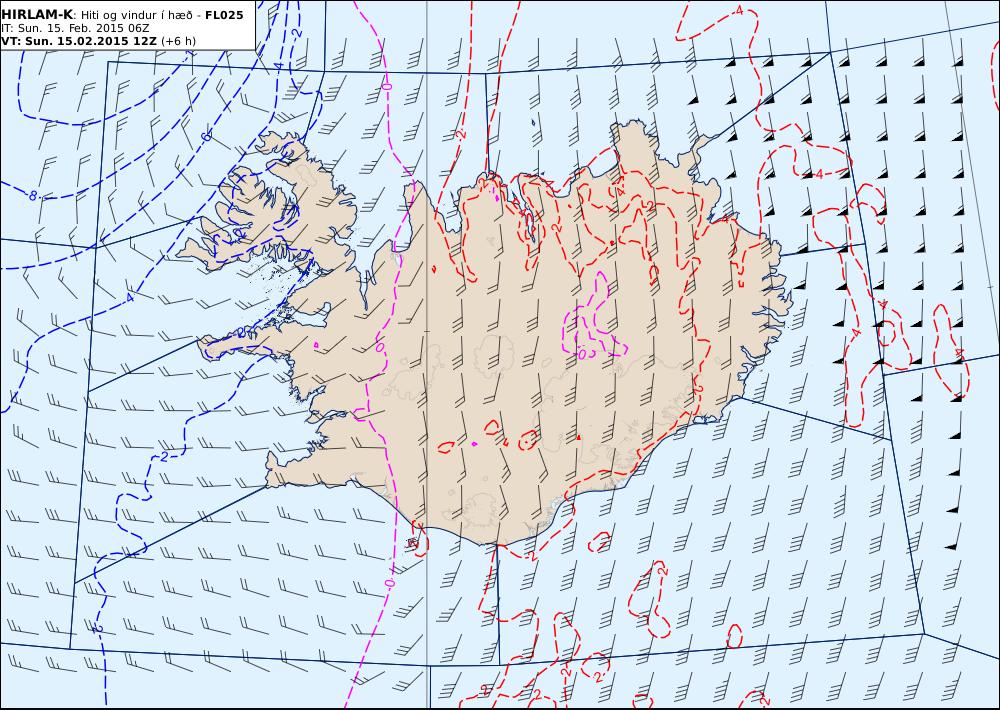Click the 'VT: Sun. 15.02.2015 12Z' valid time
This screenshot has width=1000, height=710.
(x=79, y=41)
